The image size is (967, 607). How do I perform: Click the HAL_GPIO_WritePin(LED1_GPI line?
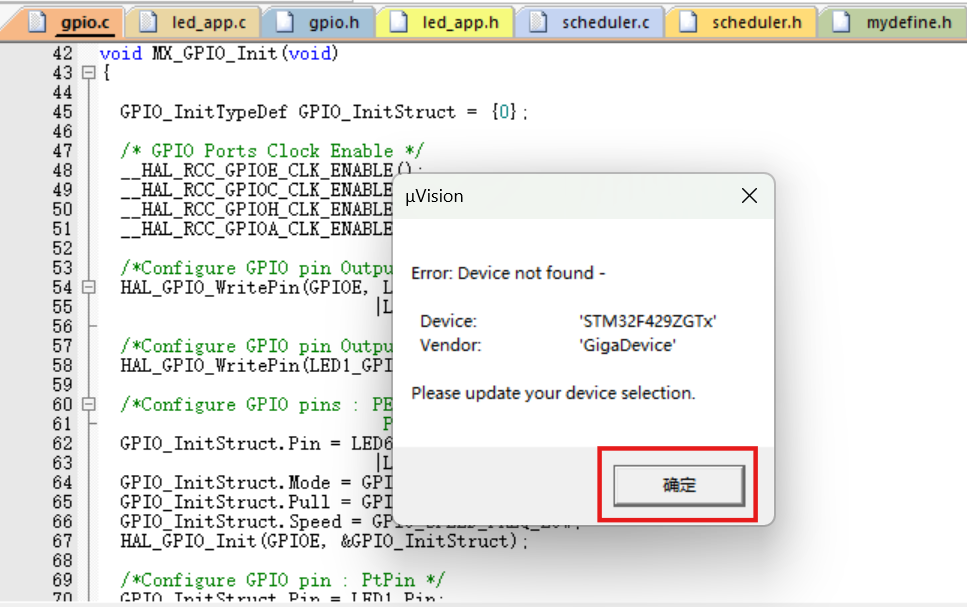tap(257, 366)
